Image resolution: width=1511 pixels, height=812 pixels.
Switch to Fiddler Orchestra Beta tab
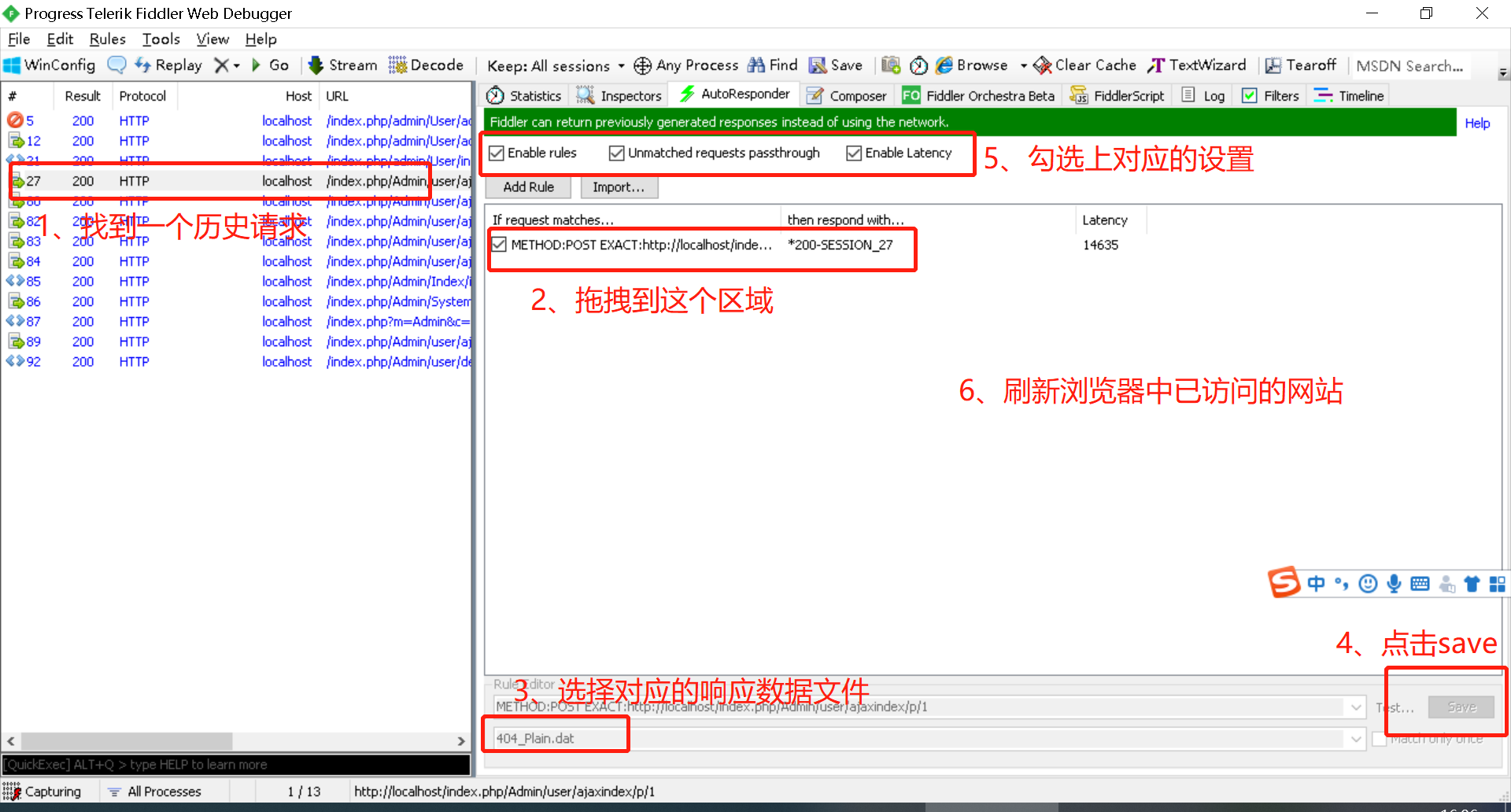click(x=979, y=95)
